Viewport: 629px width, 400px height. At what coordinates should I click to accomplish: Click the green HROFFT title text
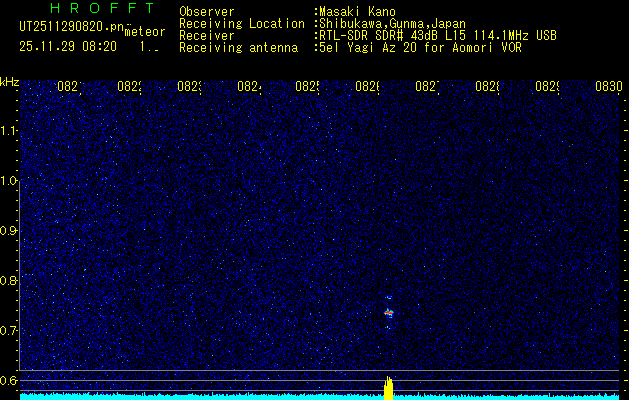coord(102,8)
